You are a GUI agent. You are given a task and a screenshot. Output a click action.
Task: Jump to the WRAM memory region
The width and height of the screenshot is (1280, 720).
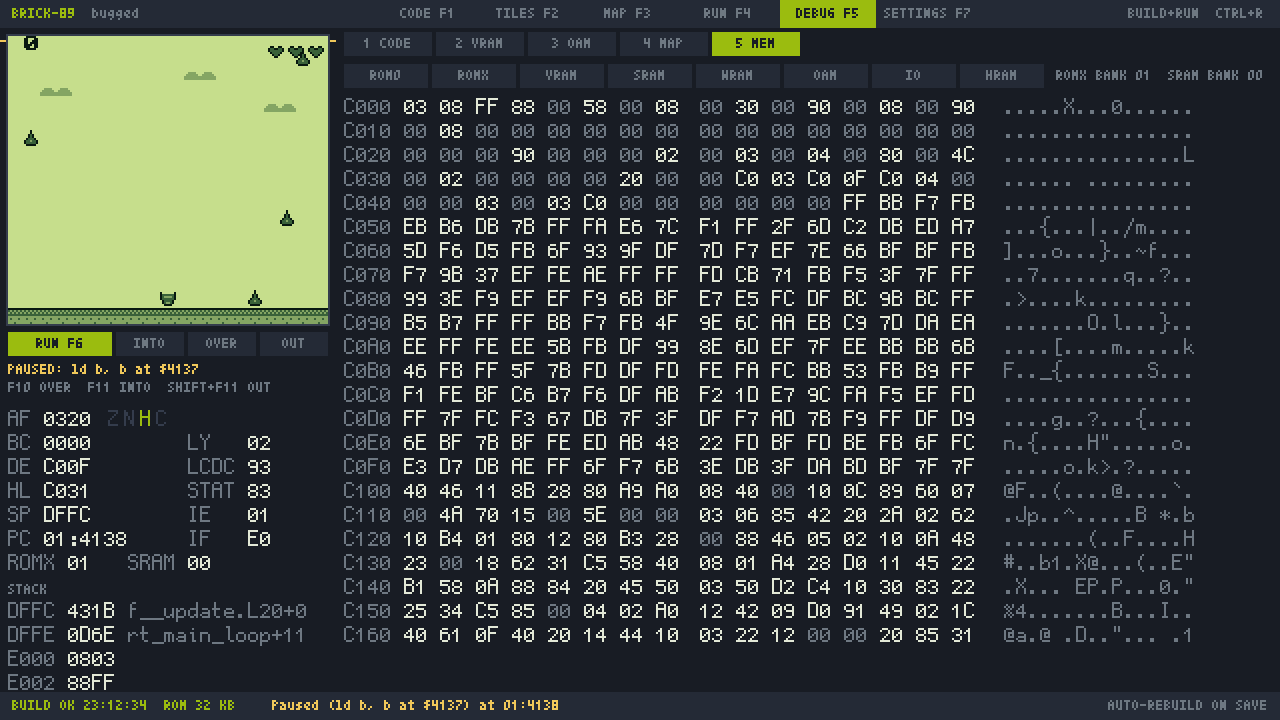pyautogui.click(x=737, y=75)
